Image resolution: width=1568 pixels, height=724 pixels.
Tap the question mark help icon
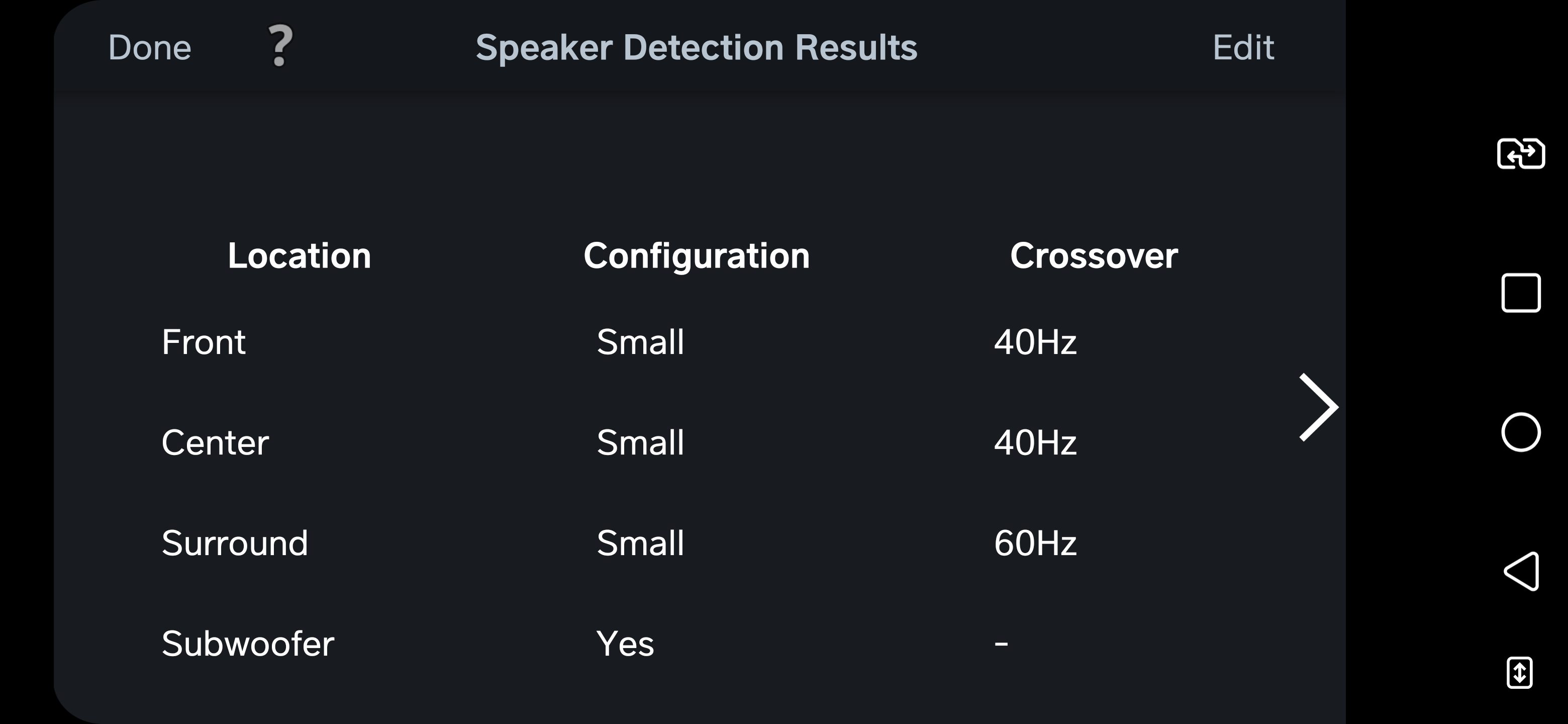pos(280,46)
